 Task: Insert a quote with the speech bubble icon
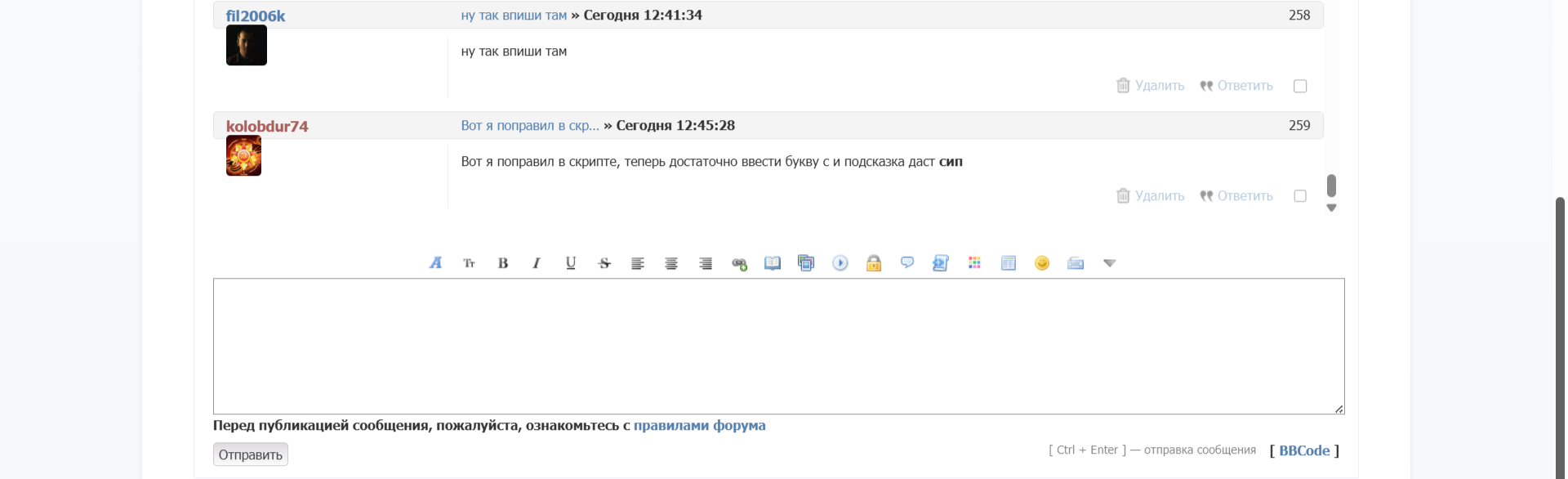(x=907, y=263)
